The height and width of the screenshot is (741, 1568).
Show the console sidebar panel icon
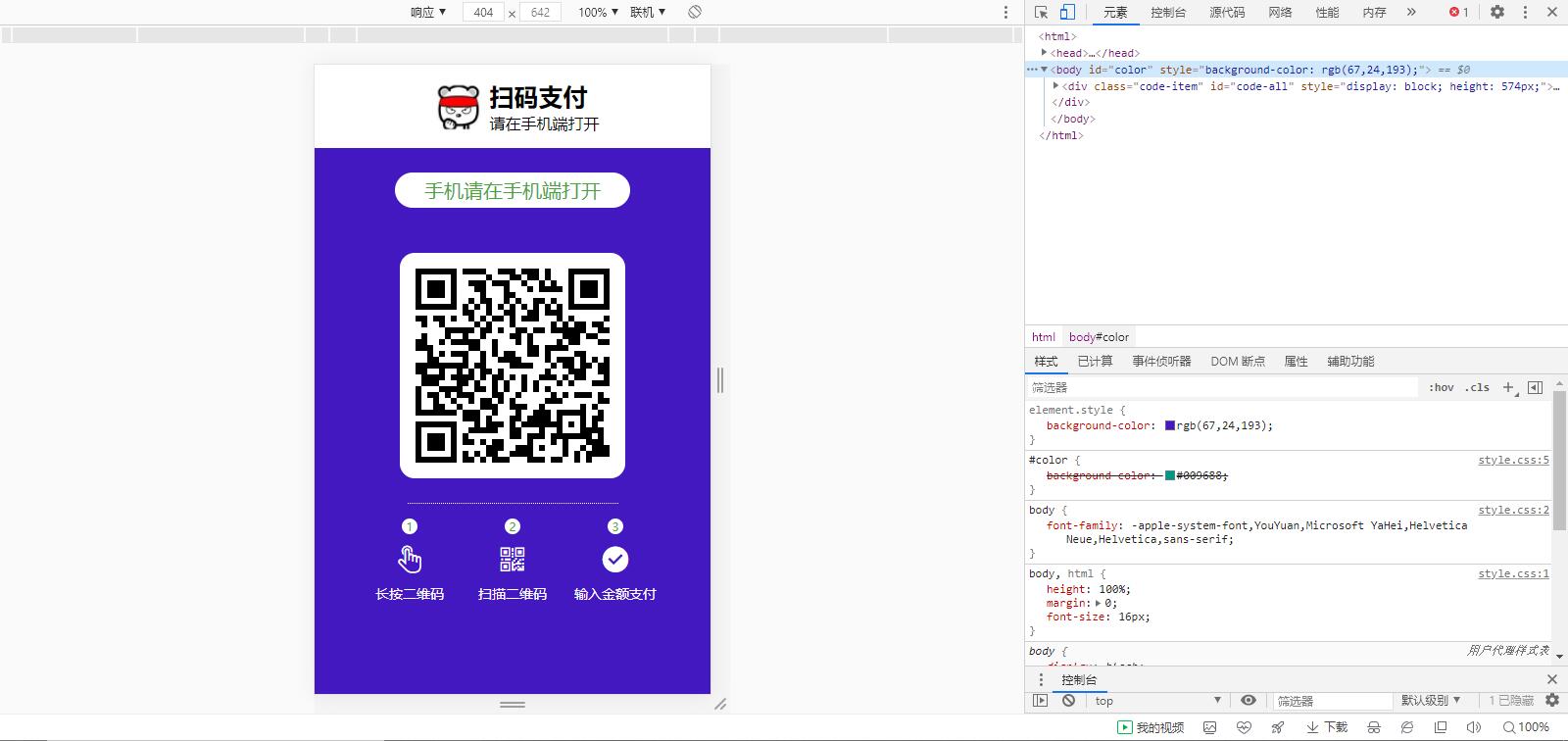point(1041,700)
